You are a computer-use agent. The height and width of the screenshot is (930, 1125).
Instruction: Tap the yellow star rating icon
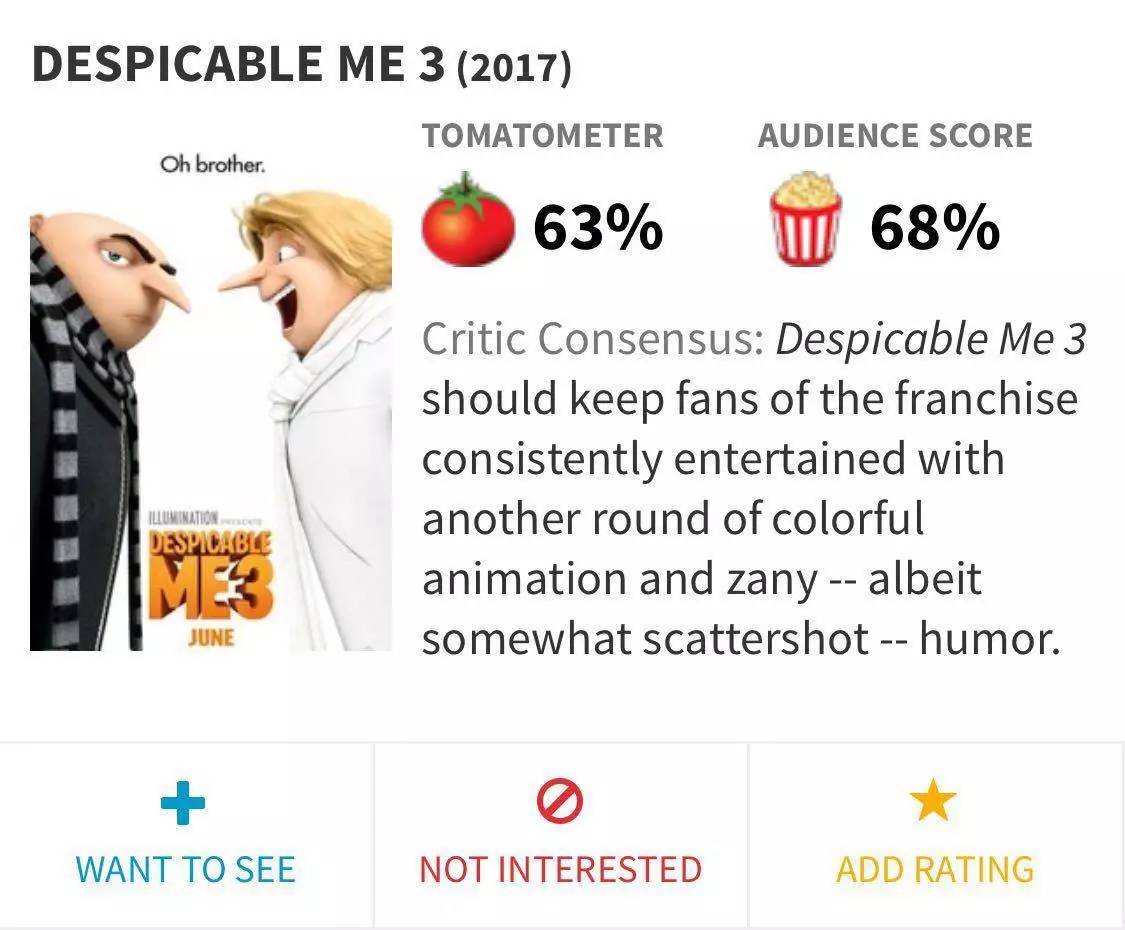934,802
